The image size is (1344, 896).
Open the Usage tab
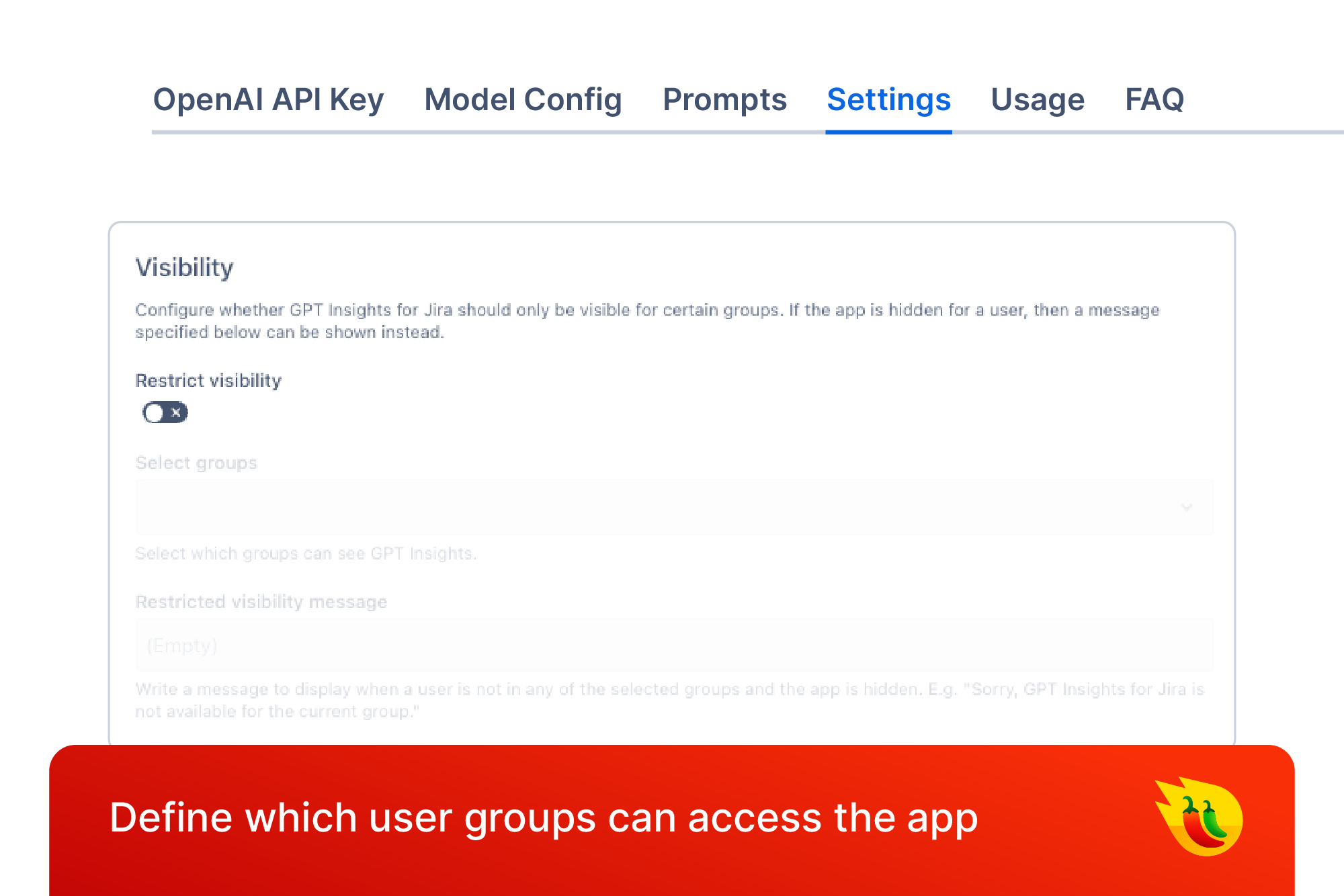pyautogui.click(x=1038, y=100)
